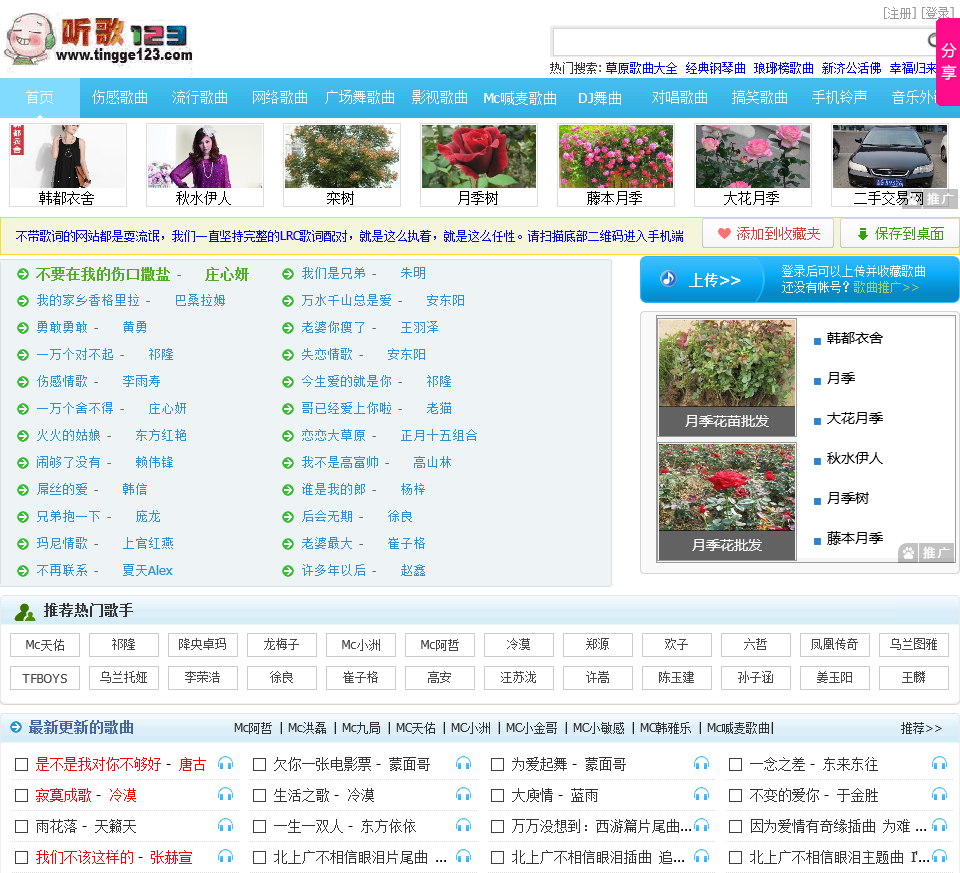Click the headphone icon next to 寂寞成歌
This screenshot has height=873, width=960.
(x=225, y=795)
